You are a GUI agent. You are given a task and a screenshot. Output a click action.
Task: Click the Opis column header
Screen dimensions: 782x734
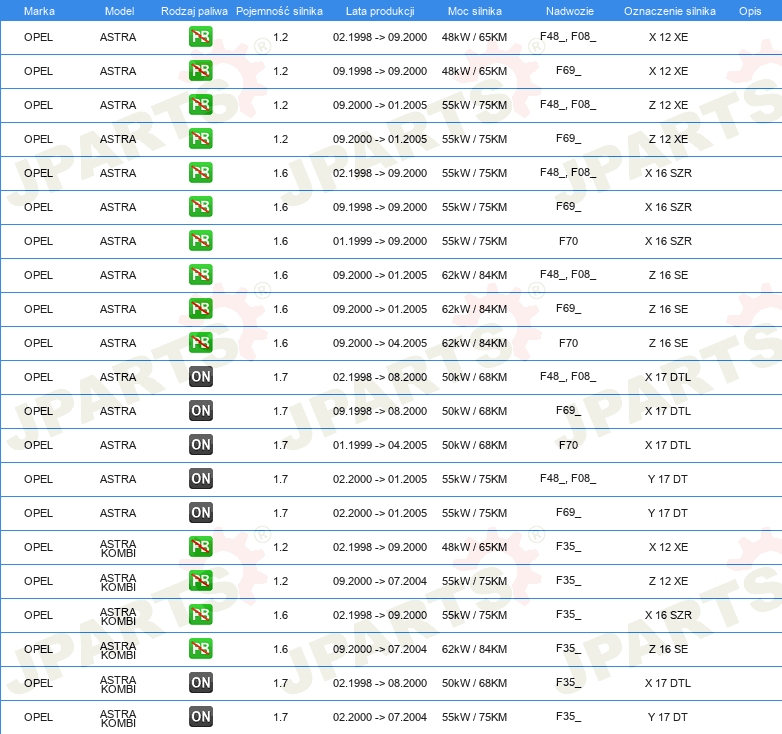pyautogui.click(x=750, y=11)
